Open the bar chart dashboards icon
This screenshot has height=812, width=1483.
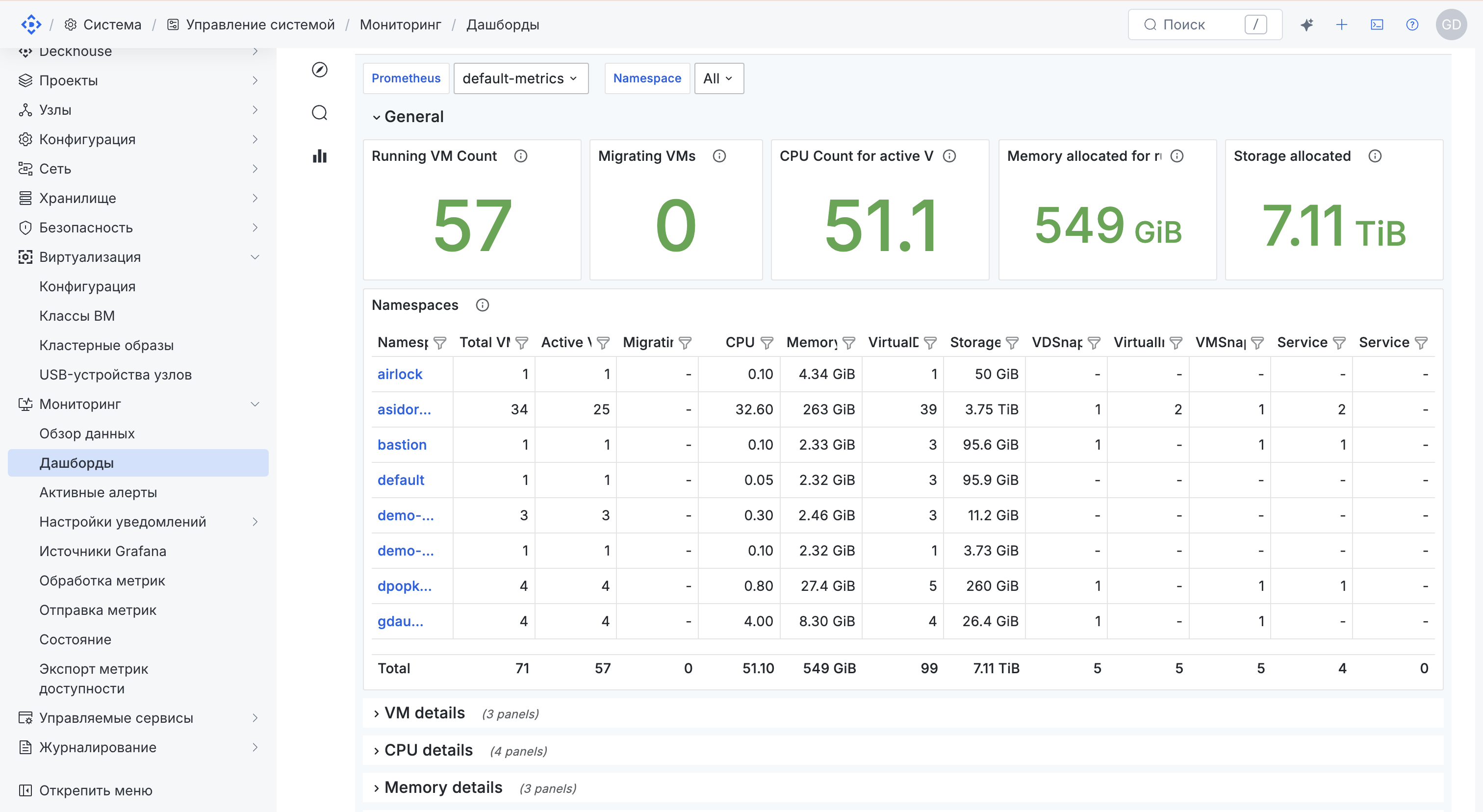(x=320, y=155)
